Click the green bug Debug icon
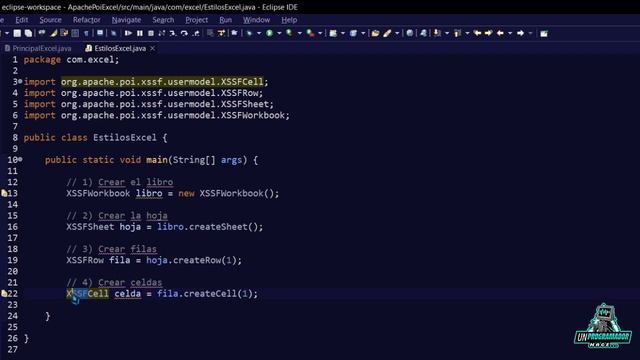Screen dimensions: 640x360 [x=249, y=33]
